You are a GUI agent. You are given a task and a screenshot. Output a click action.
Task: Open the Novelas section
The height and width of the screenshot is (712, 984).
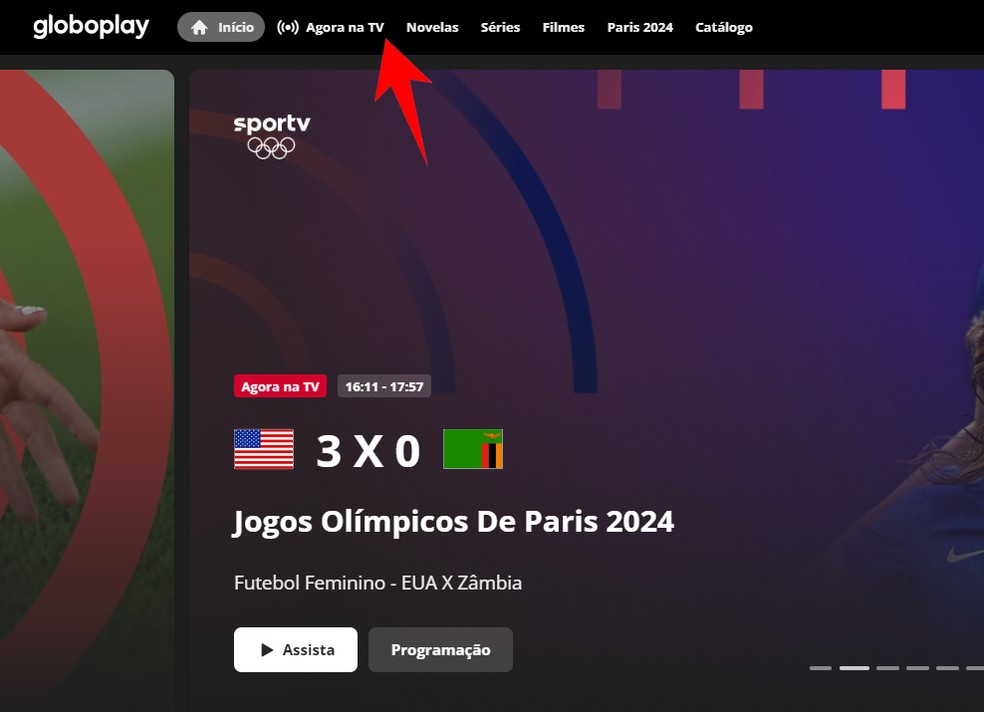[432, 28]
